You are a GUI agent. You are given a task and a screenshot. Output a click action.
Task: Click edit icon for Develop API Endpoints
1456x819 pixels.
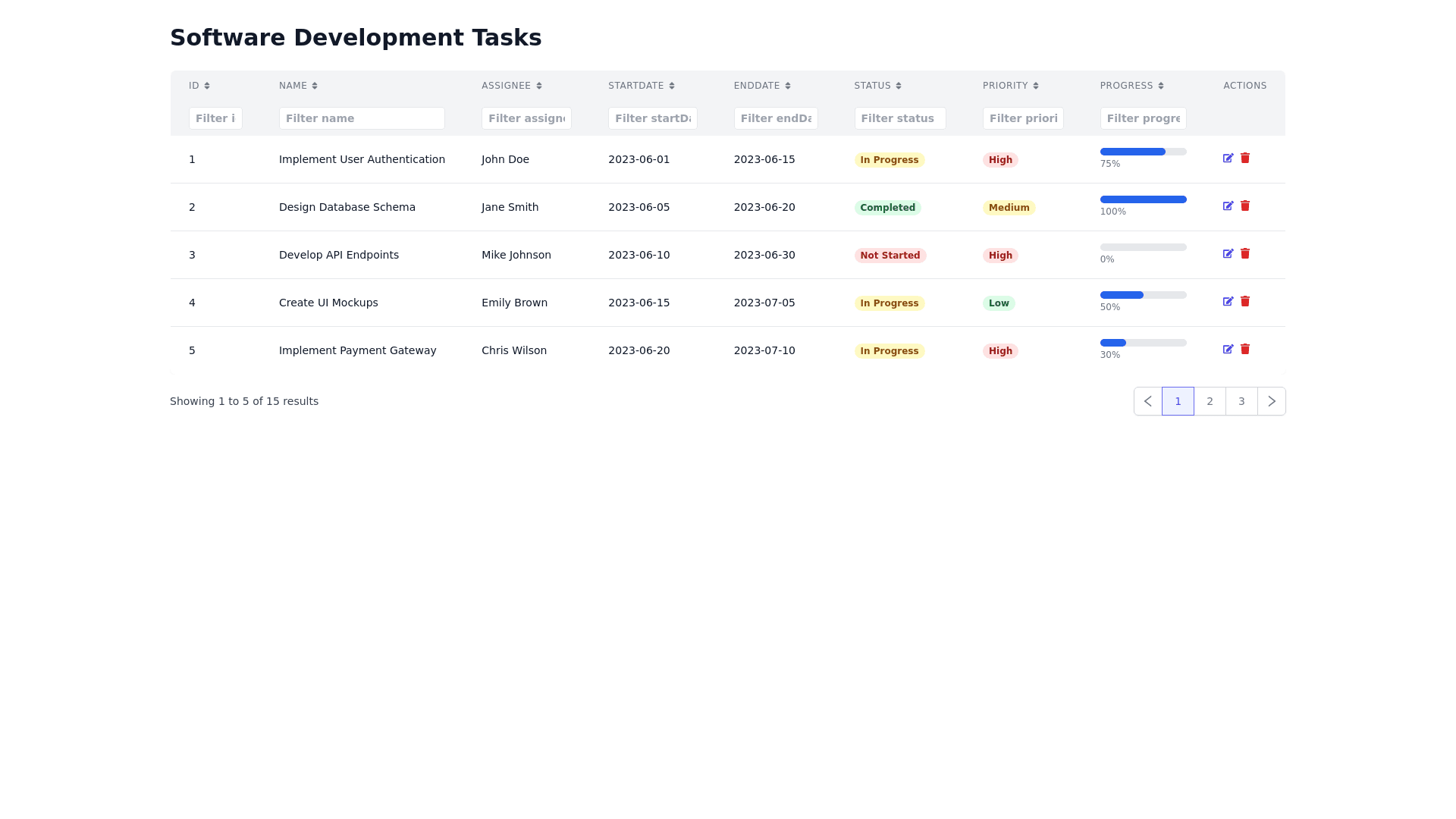coord(1228,254)
